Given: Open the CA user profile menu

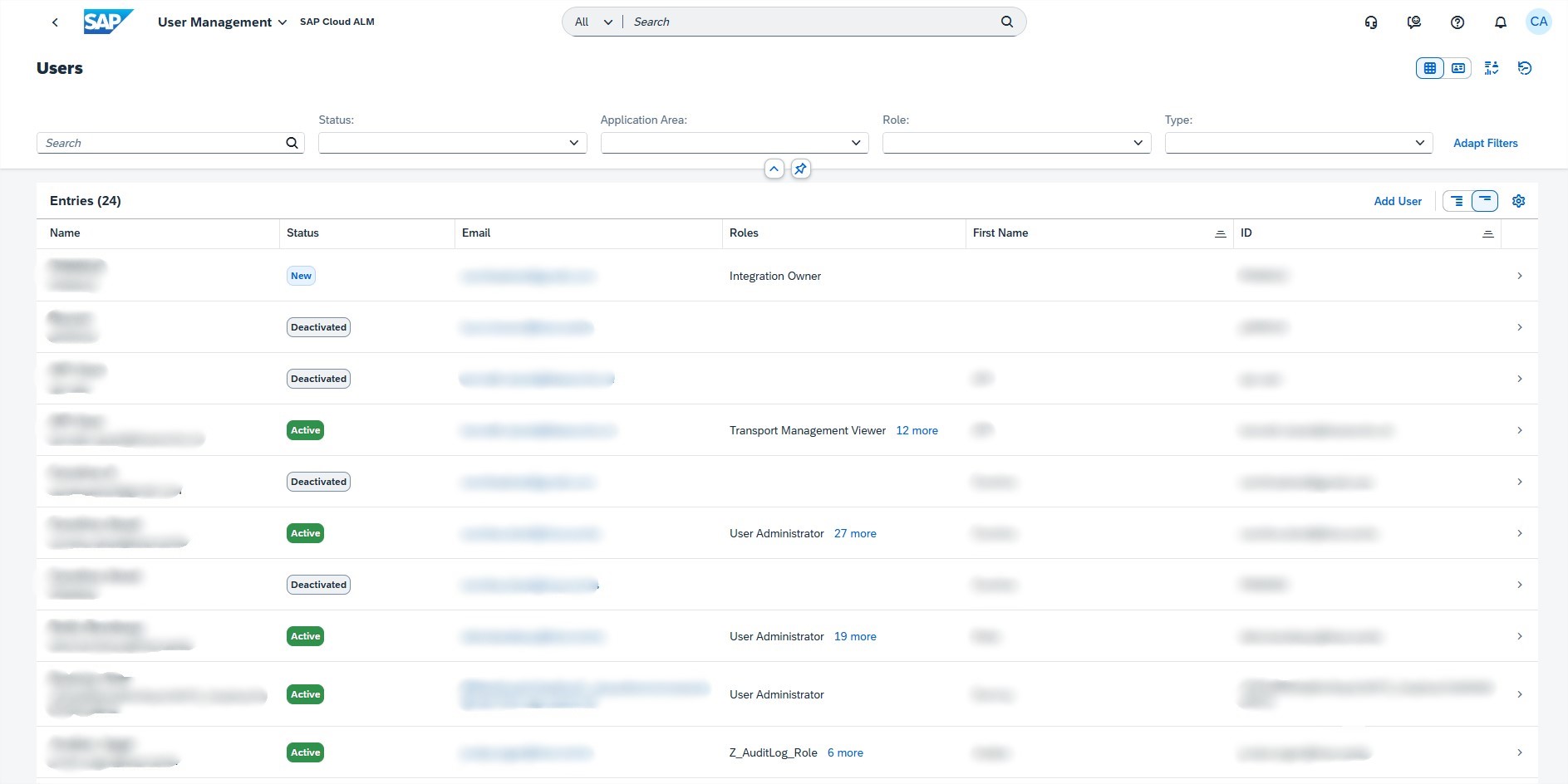Looking at the screenshot, I should [x=1539, y=22].
